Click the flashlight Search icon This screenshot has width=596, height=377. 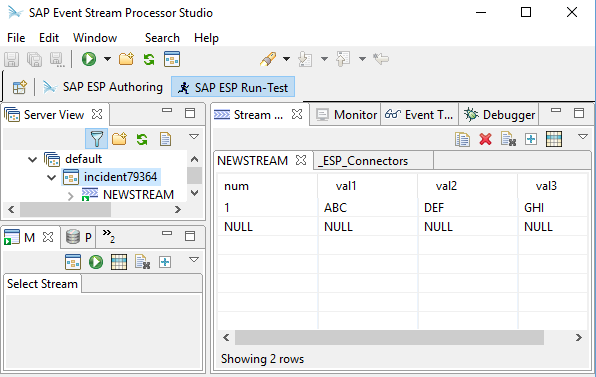(x=268, y=59)
